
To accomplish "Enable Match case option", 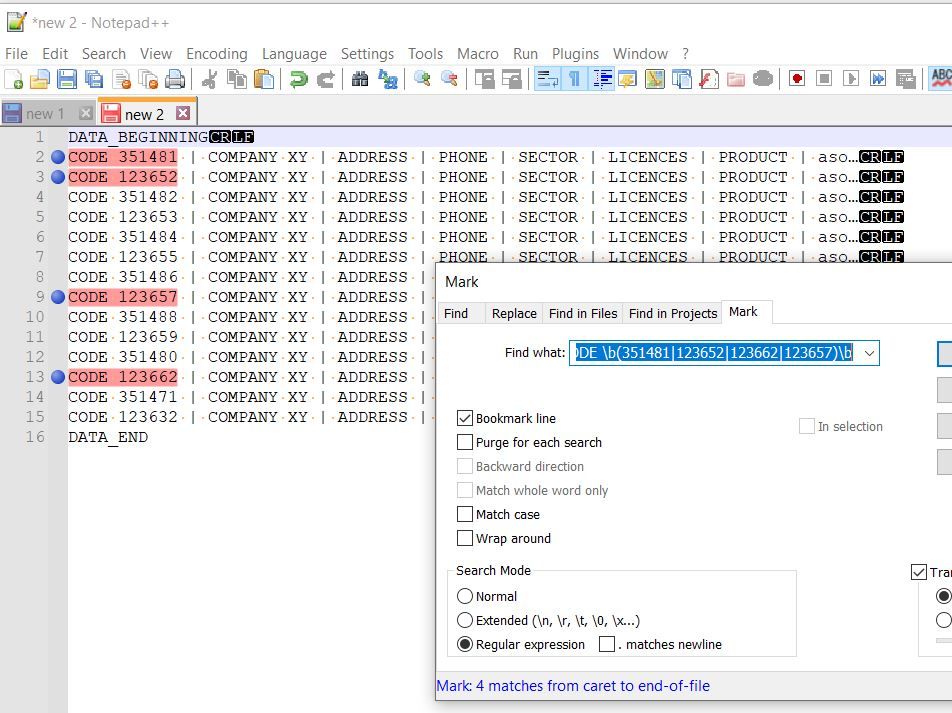I will pyautogui.click(x=464, y=514).
